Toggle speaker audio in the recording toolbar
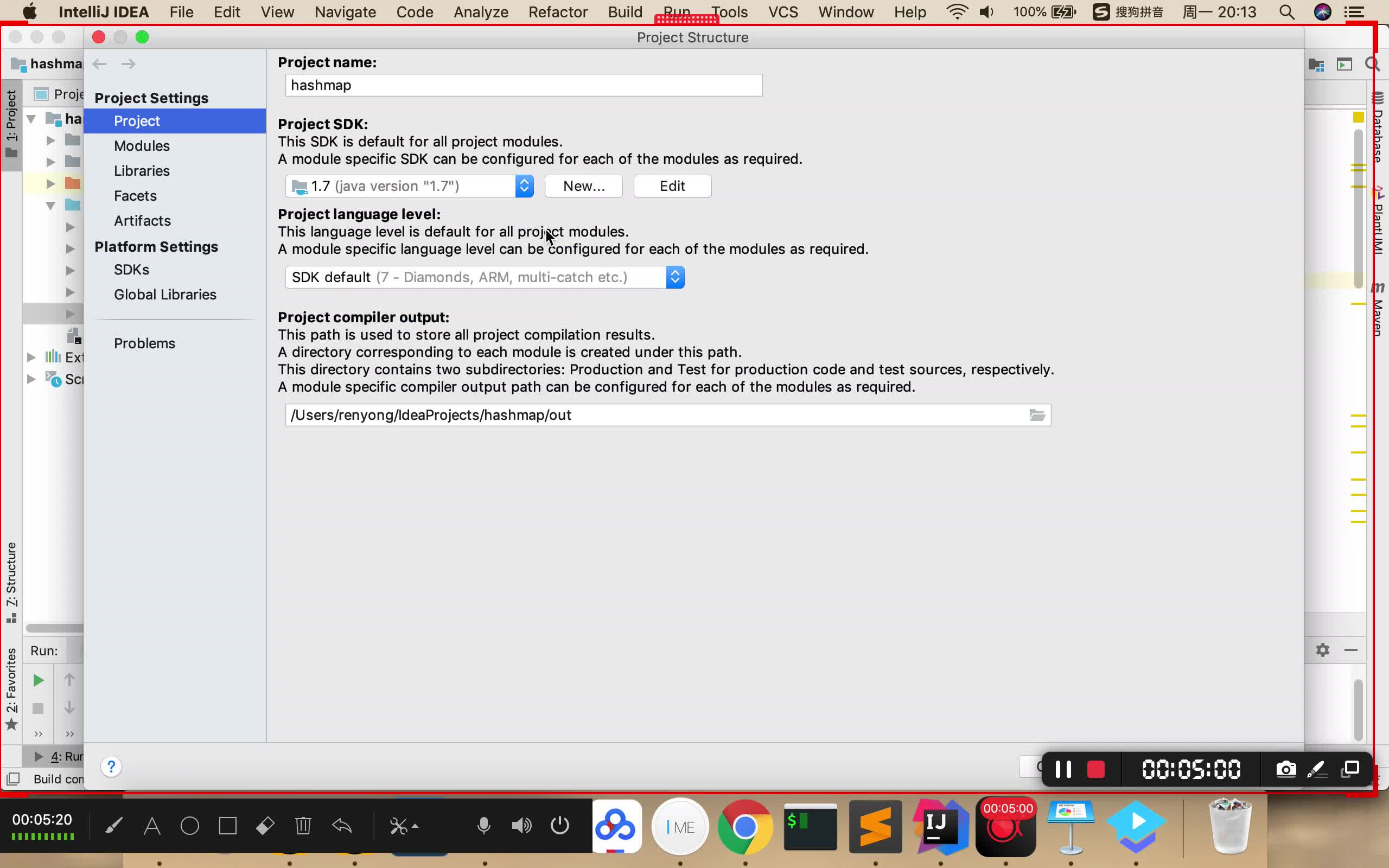Image resolution: width=1389 pixels, height=868 pixels. point(521,825)
